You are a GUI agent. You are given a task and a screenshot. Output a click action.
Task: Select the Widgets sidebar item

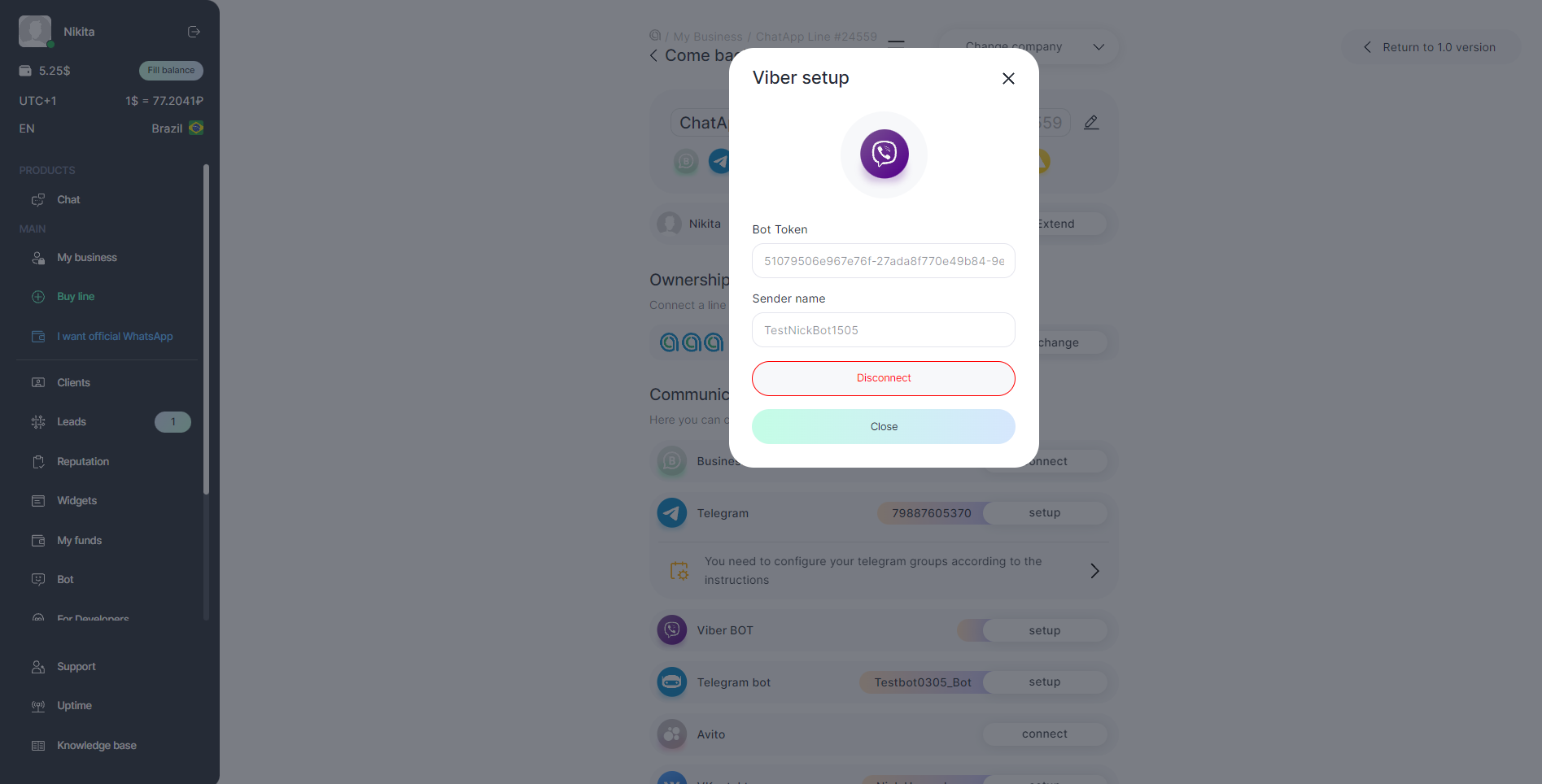pos(76,501)
